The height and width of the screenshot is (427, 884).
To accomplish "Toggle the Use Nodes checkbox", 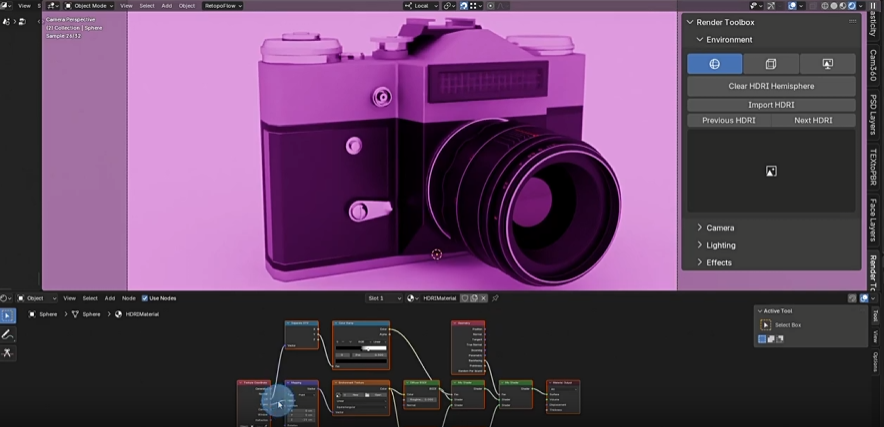I will point(145,298).
